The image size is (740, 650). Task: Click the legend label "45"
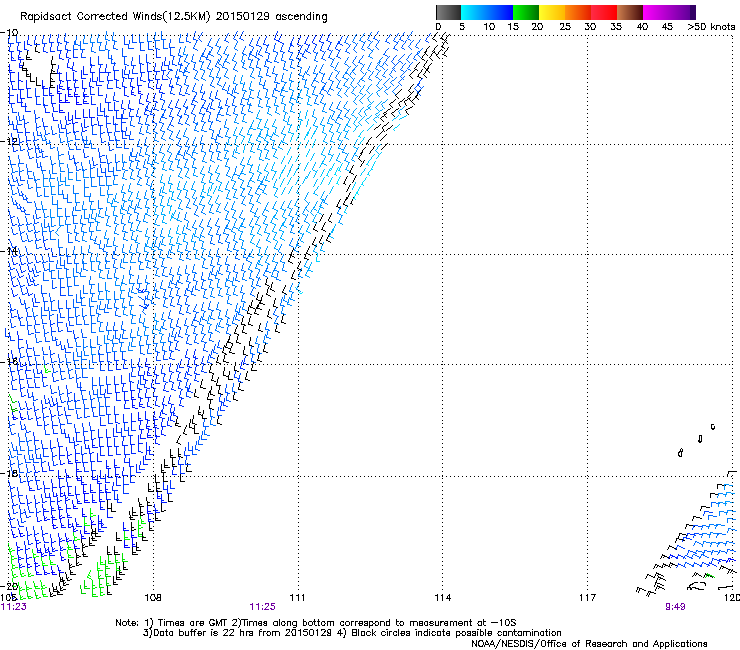(667, 27)
